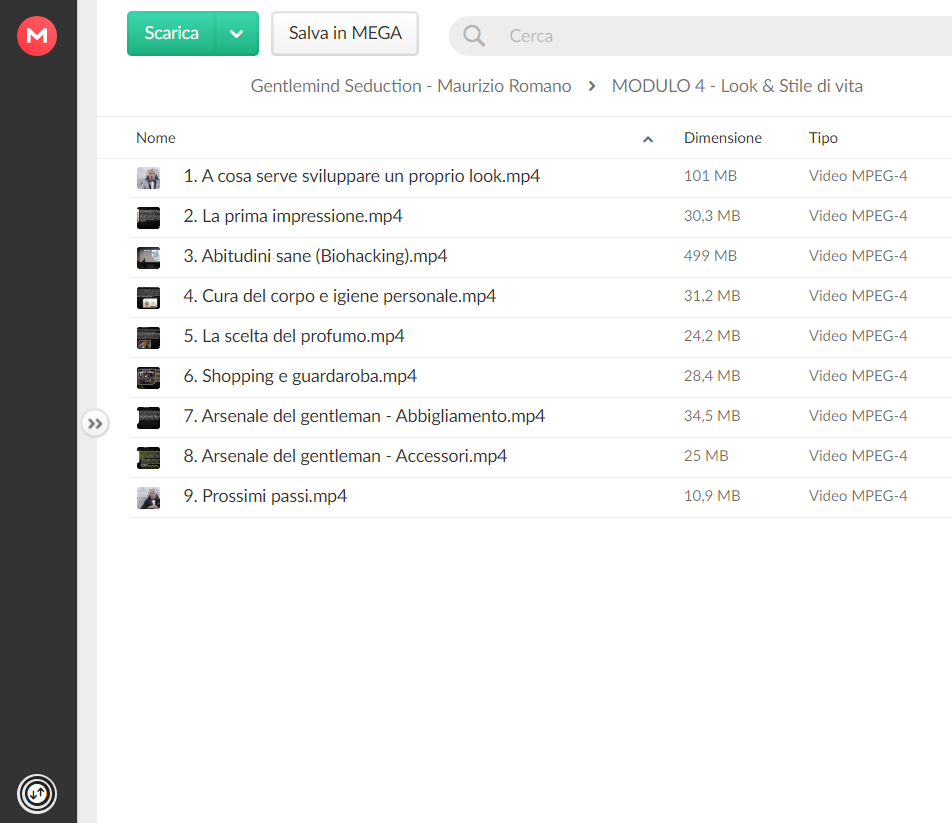Click the magnifier search icon
The height and width of the screenshot is (823, 952).
pos(474,36)
